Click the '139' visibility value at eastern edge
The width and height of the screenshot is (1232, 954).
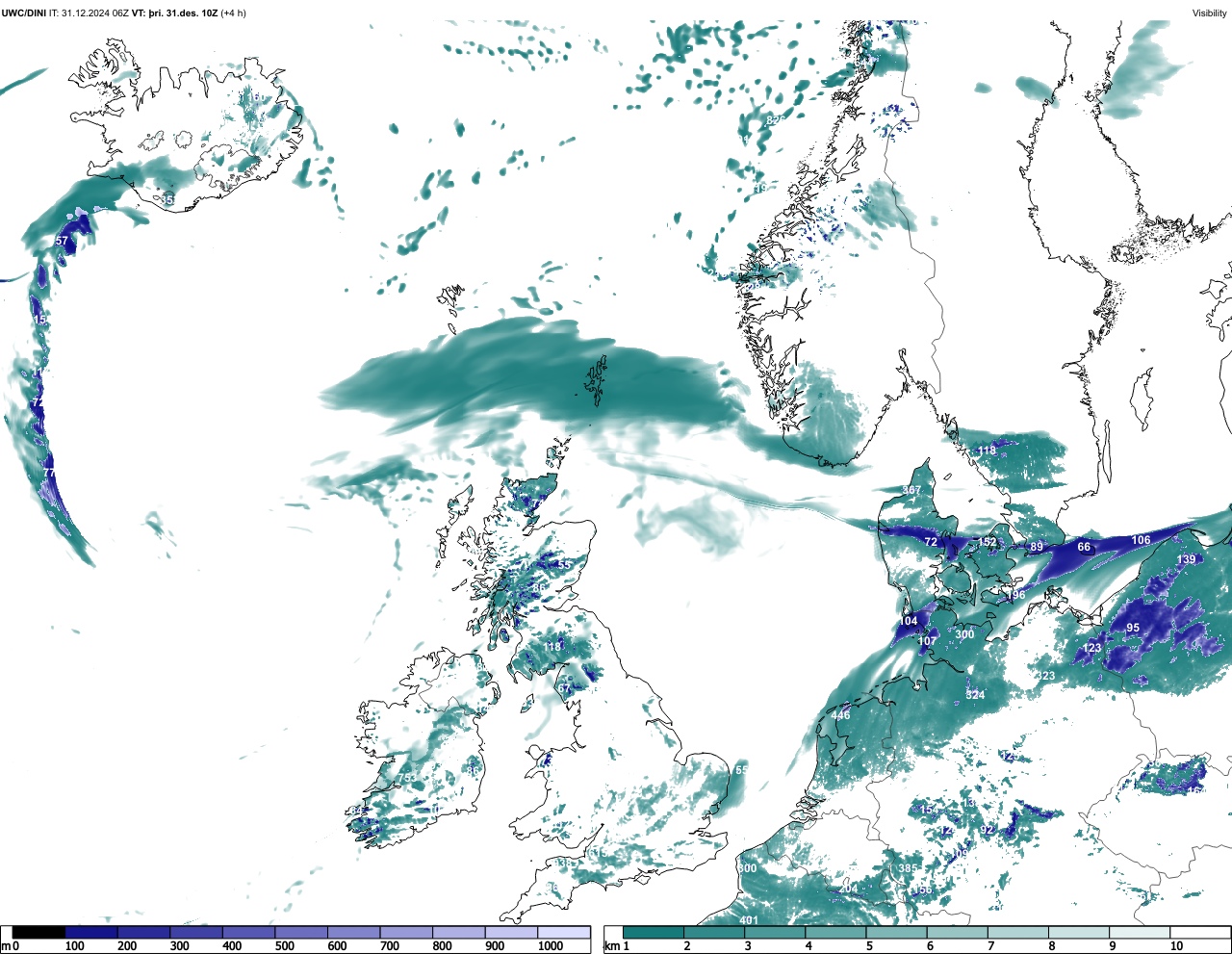[x=1186, y=559]
